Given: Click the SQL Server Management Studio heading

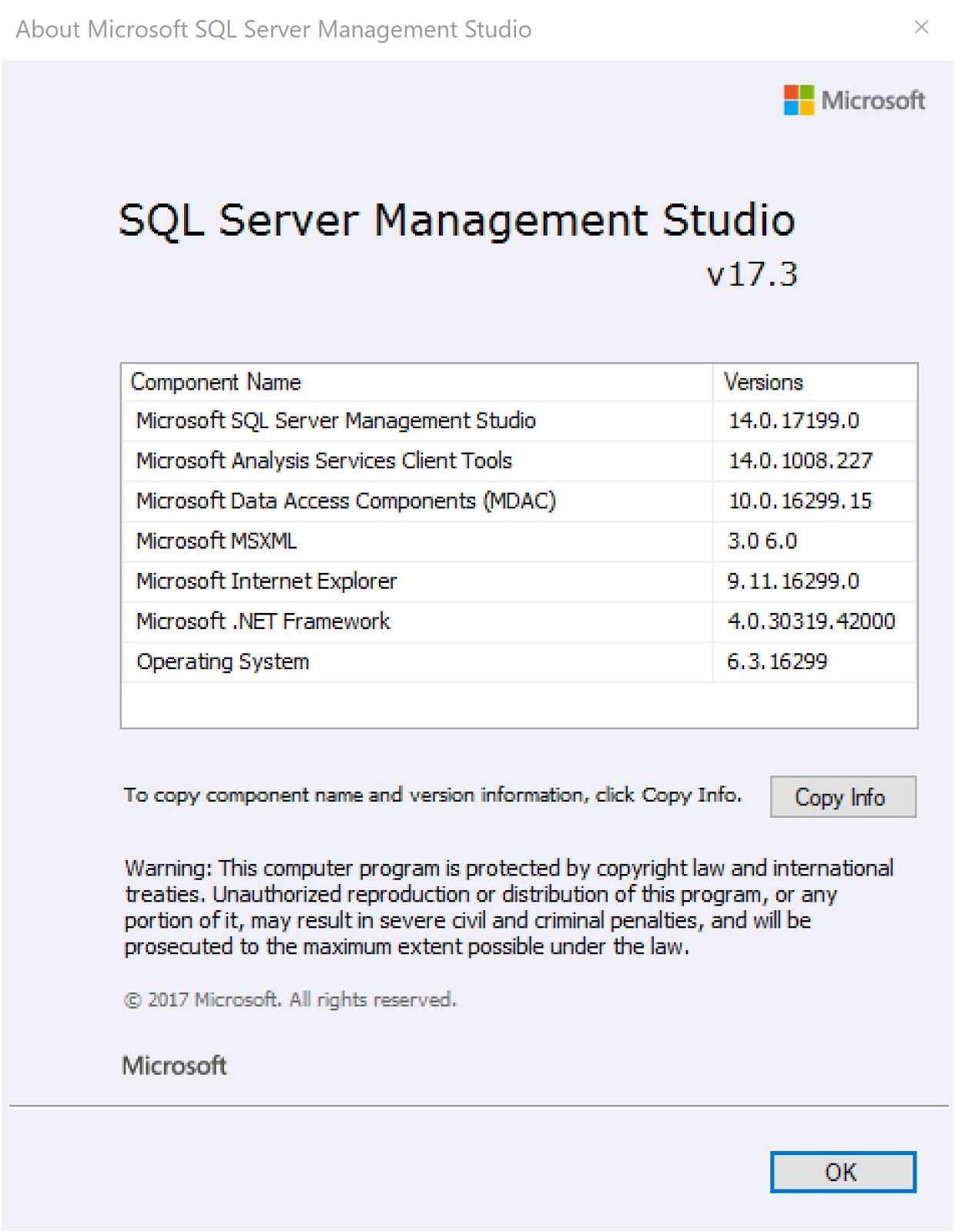Looking at the screenshot, I should (x=457, y=220).
